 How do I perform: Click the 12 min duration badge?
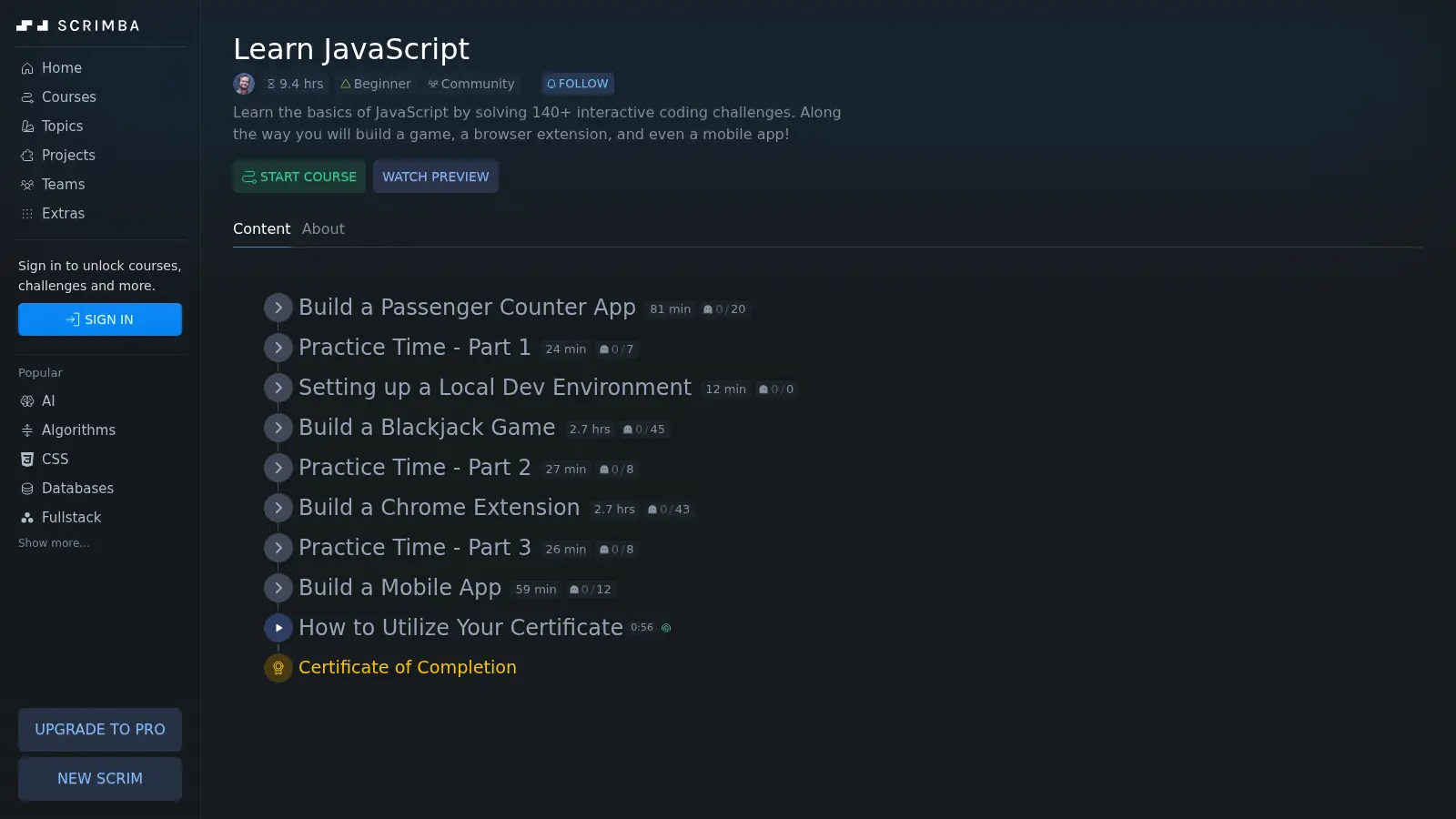click(726, 389)
